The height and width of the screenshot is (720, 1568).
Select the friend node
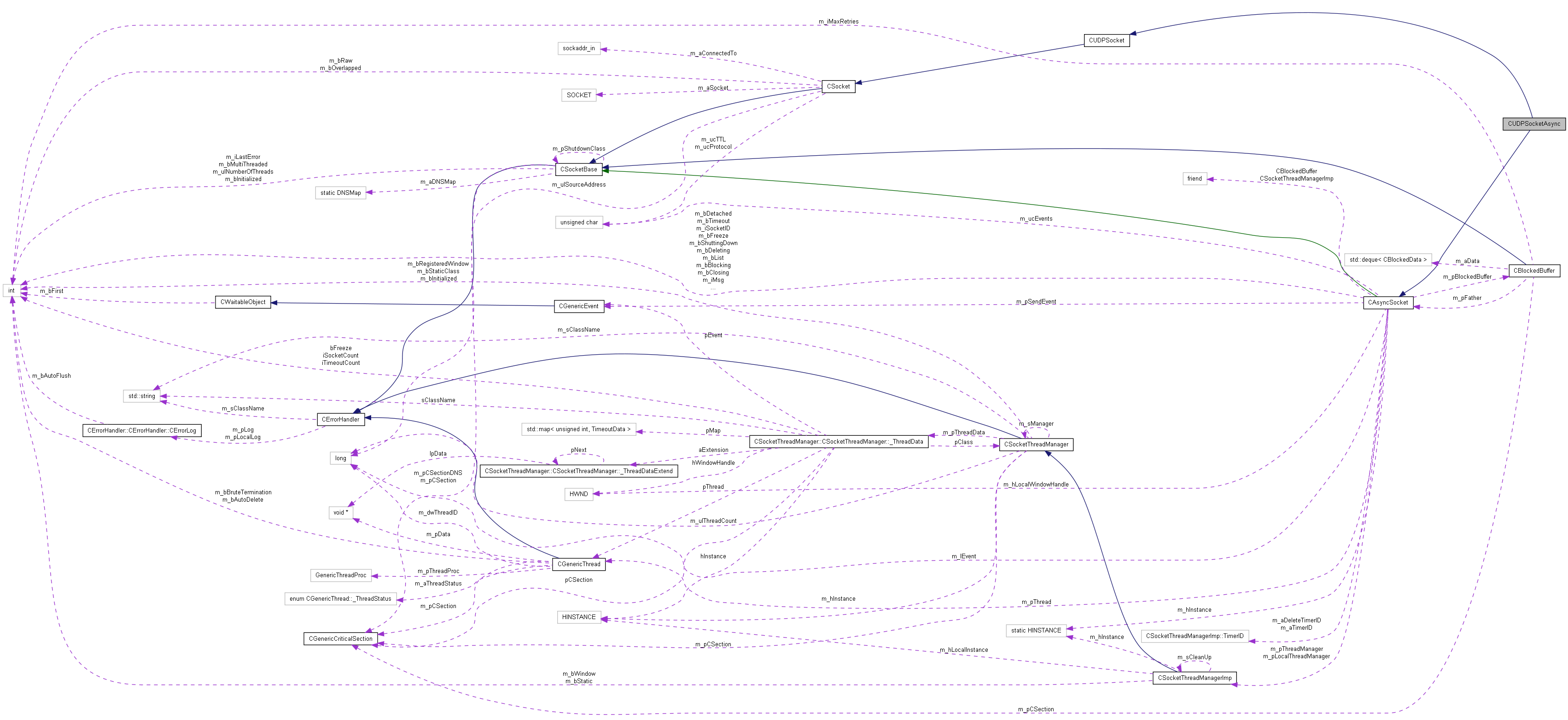coord(1194,178)
